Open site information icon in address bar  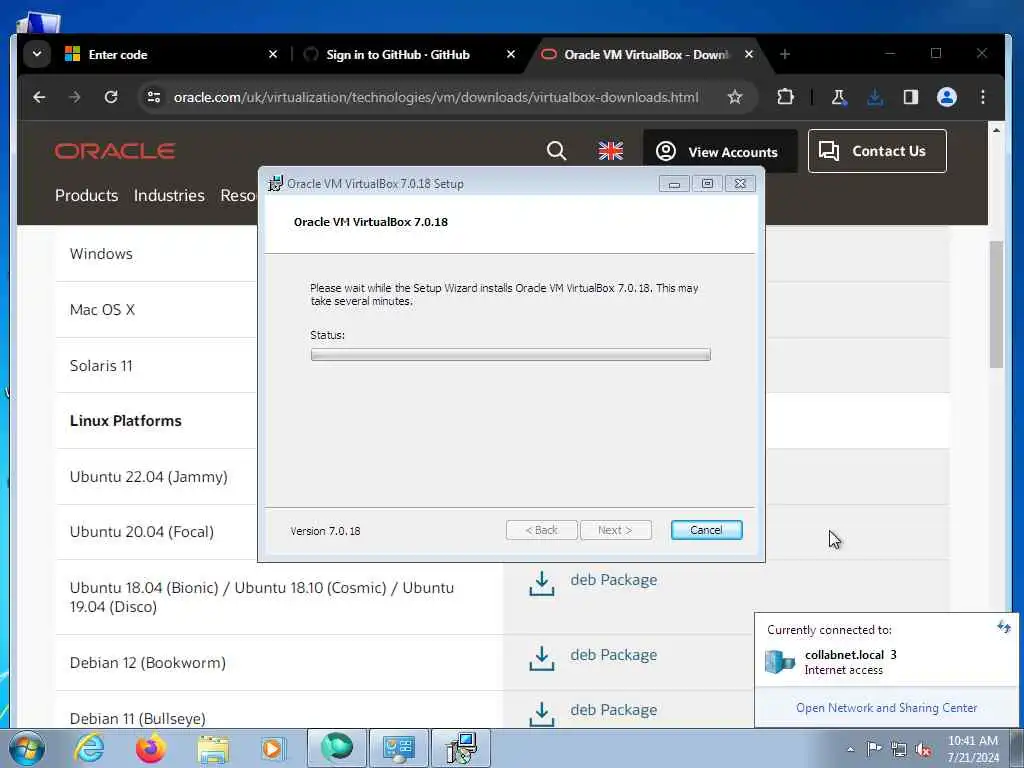pyautogui.click(x=154, y=97)
